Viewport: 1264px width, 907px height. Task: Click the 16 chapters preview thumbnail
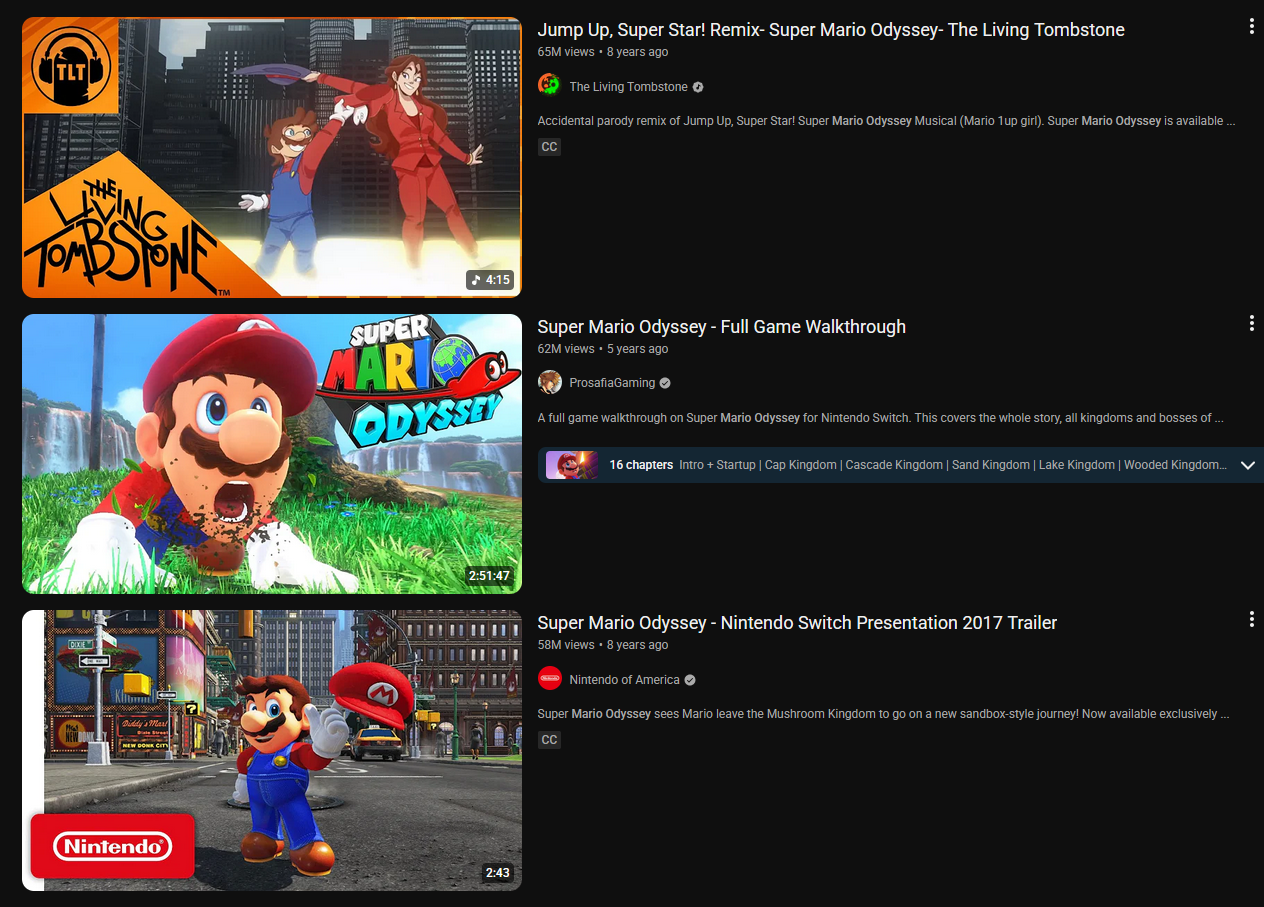click(572, 465)
